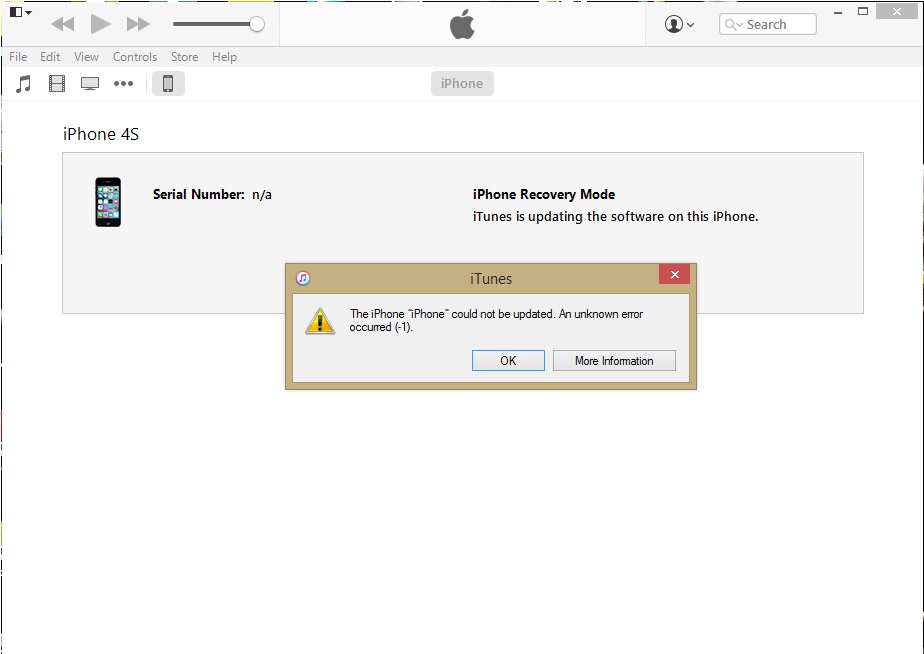The width and height of the screenshot is (924, 654).
Task: Click the iPhone tab button
Action: coord(462,84)
